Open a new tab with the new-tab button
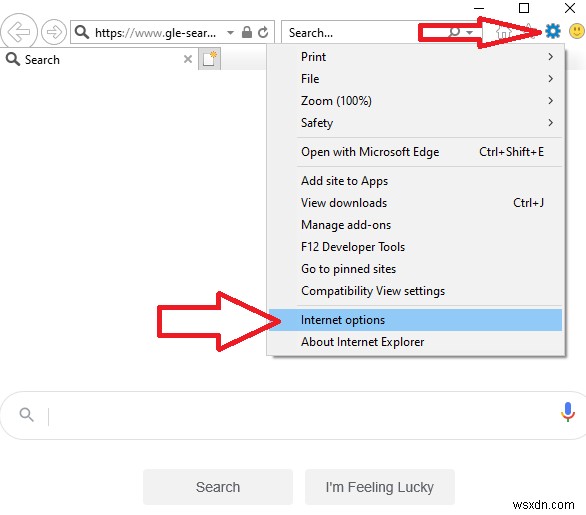Image resolution: width=586 pixels, height=515 pixels. (210, 59)
